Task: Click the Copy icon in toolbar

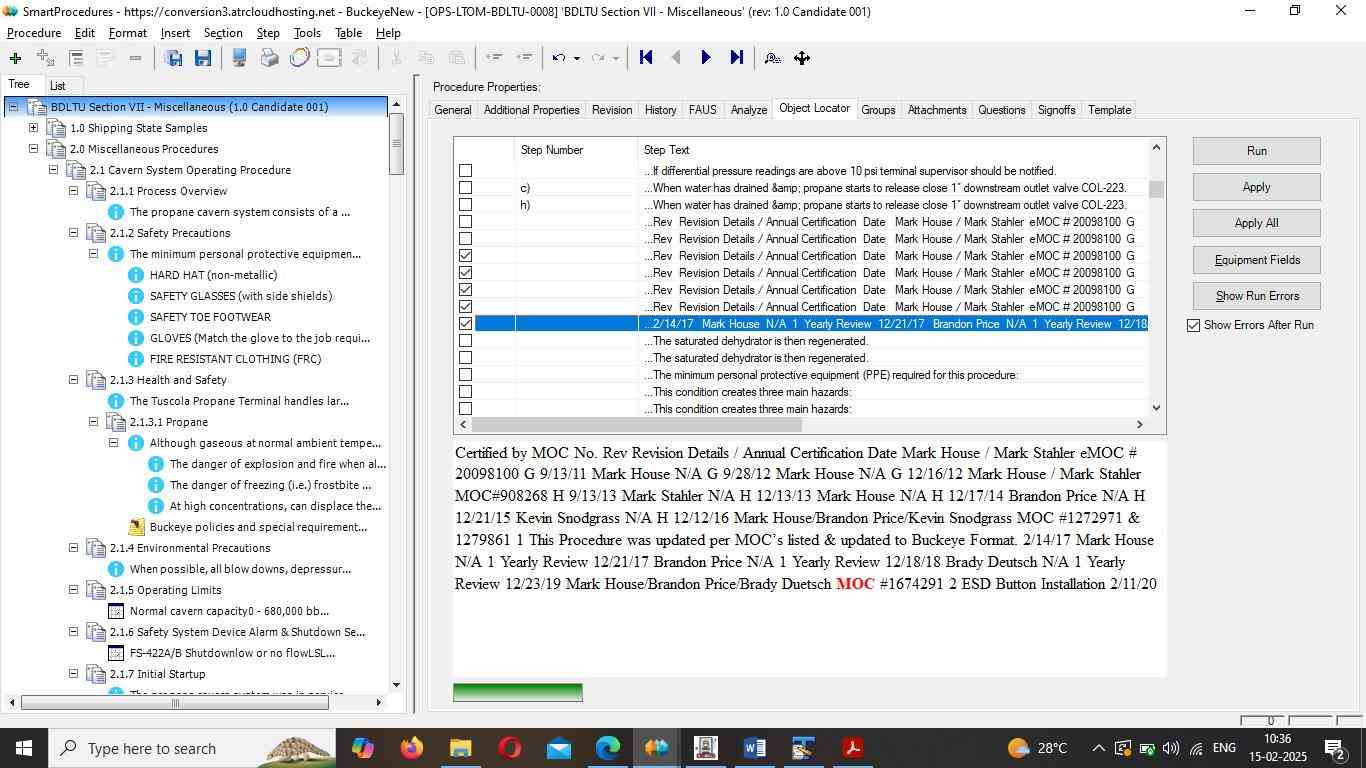Action: pyautogui.click(x=426, y=58)
